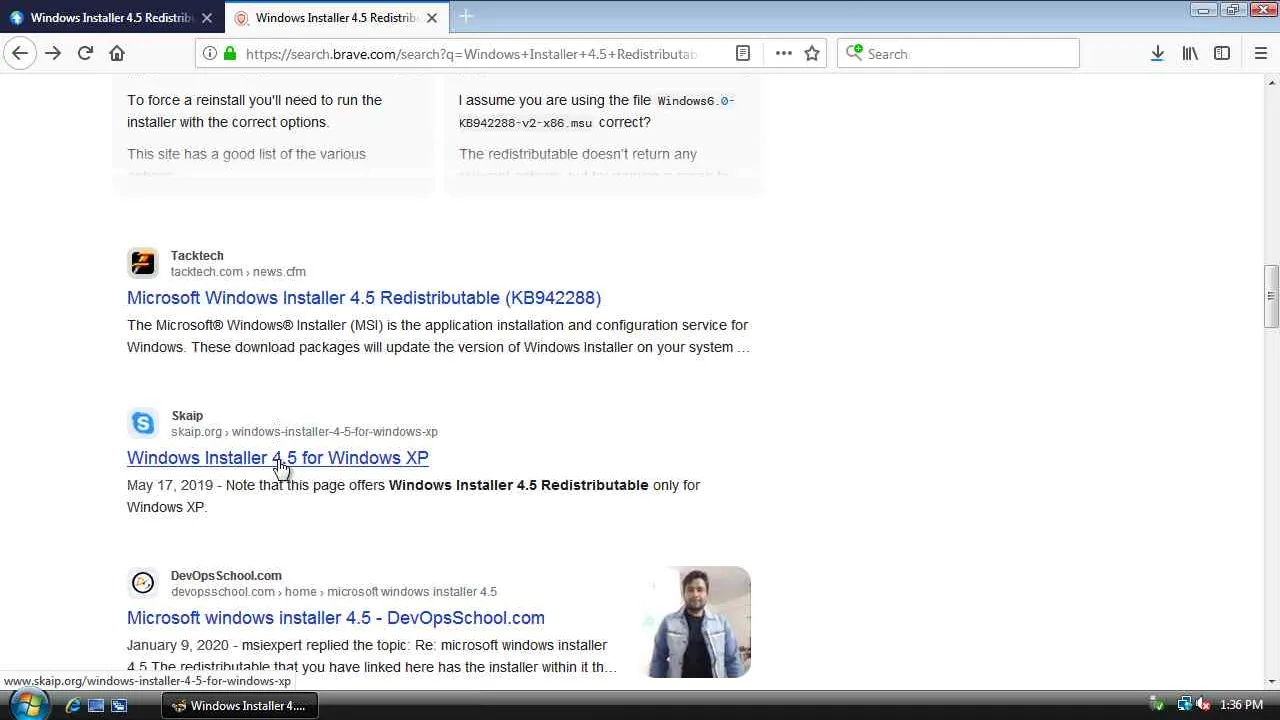
Task: Click the Tacktech site name
Action: tap(197, 256)
